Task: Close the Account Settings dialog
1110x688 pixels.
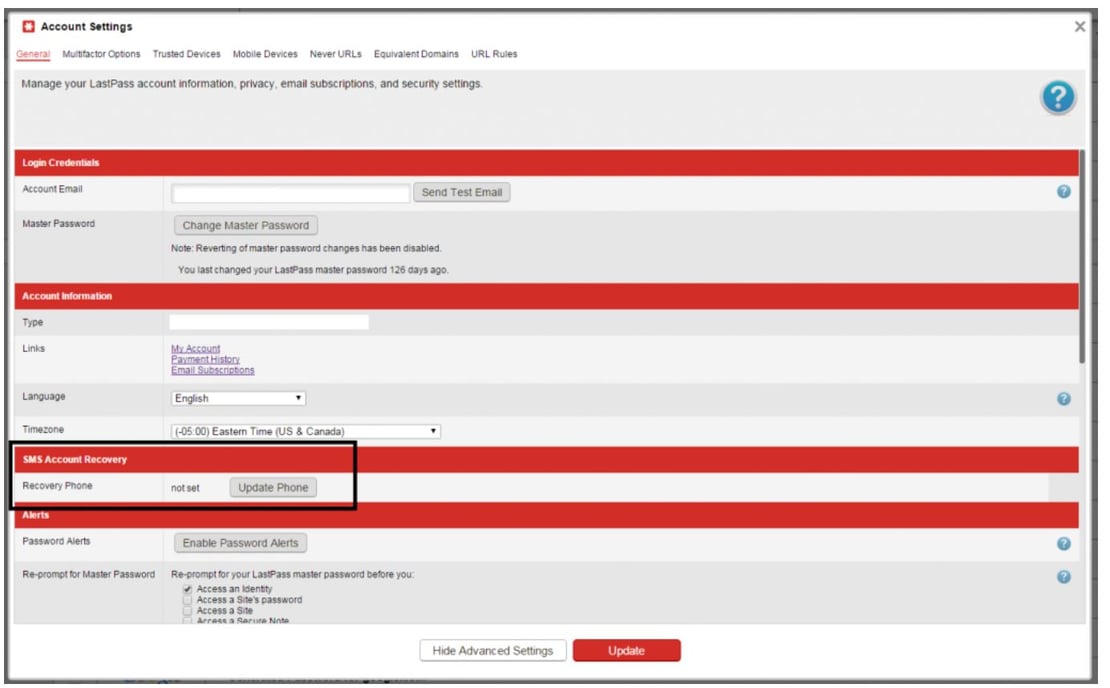Action: pyautogui.click(x=1080, y=26)
